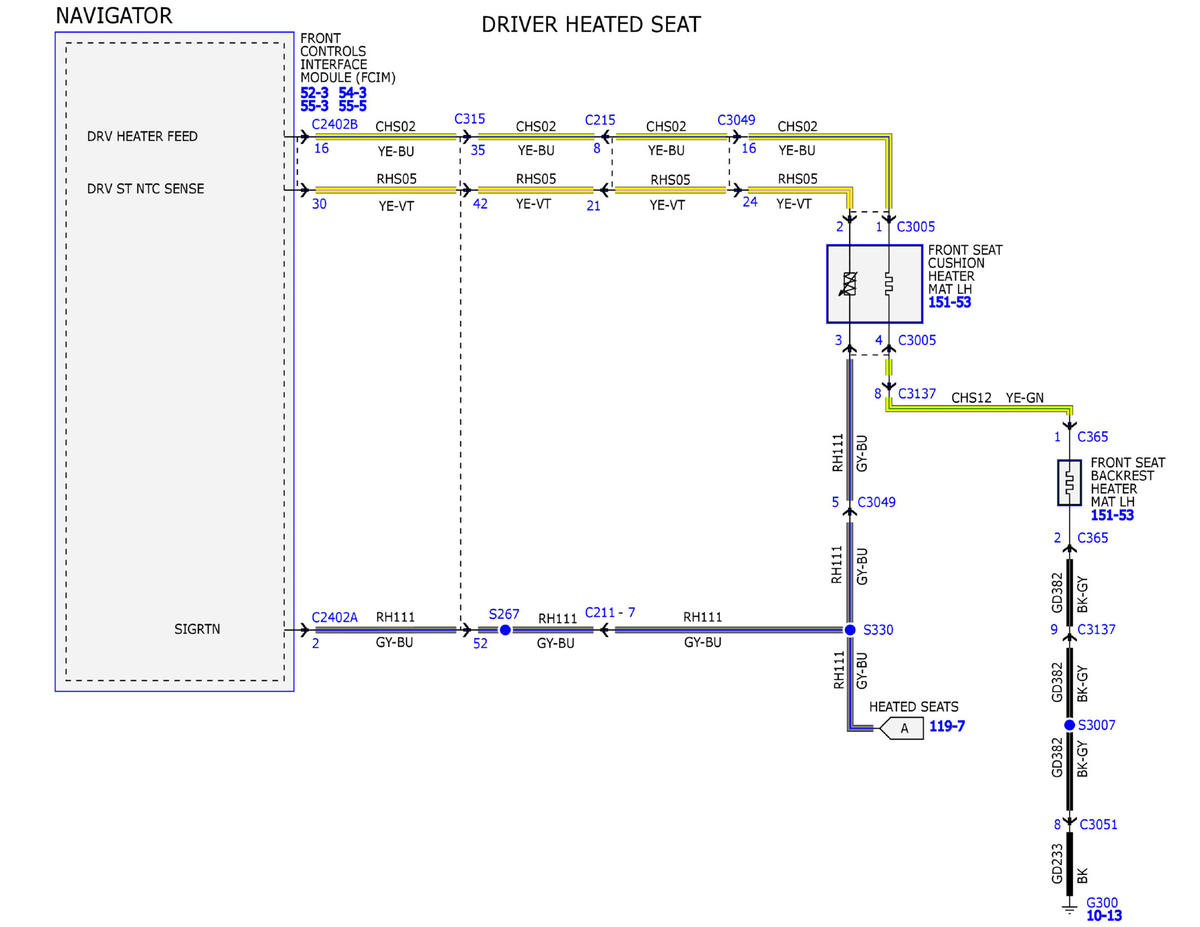1200x927 pixels.
Task: Select connector label C315
Action: point(469,118)
